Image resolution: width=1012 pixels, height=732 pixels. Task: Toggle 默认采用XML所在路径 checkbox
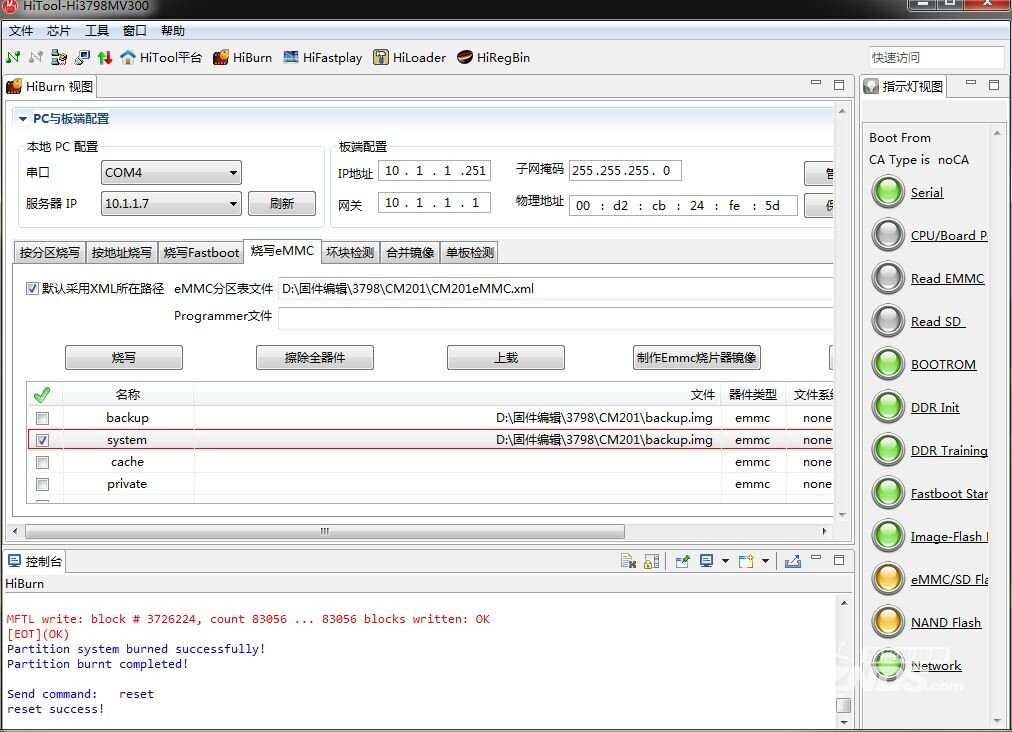32,289
